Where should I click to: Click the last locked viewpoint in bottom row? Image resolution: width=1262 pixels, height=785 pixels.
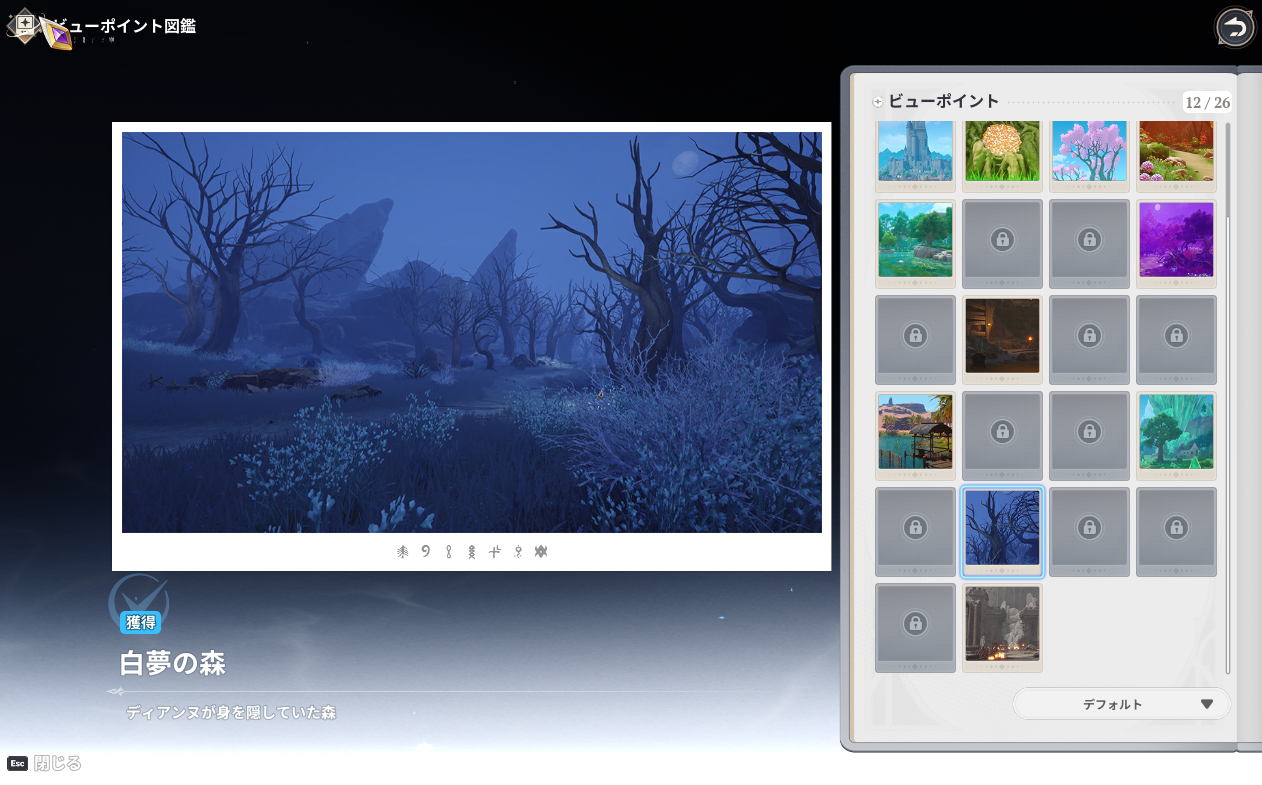tap(915, 624)
